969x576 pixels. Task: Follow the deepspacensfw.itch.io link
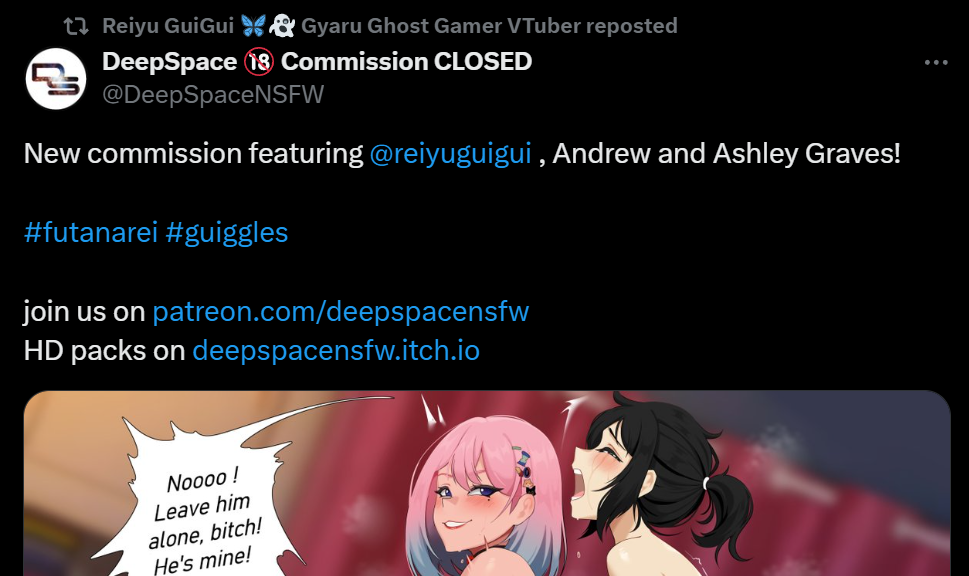click(x=336, y=350)
